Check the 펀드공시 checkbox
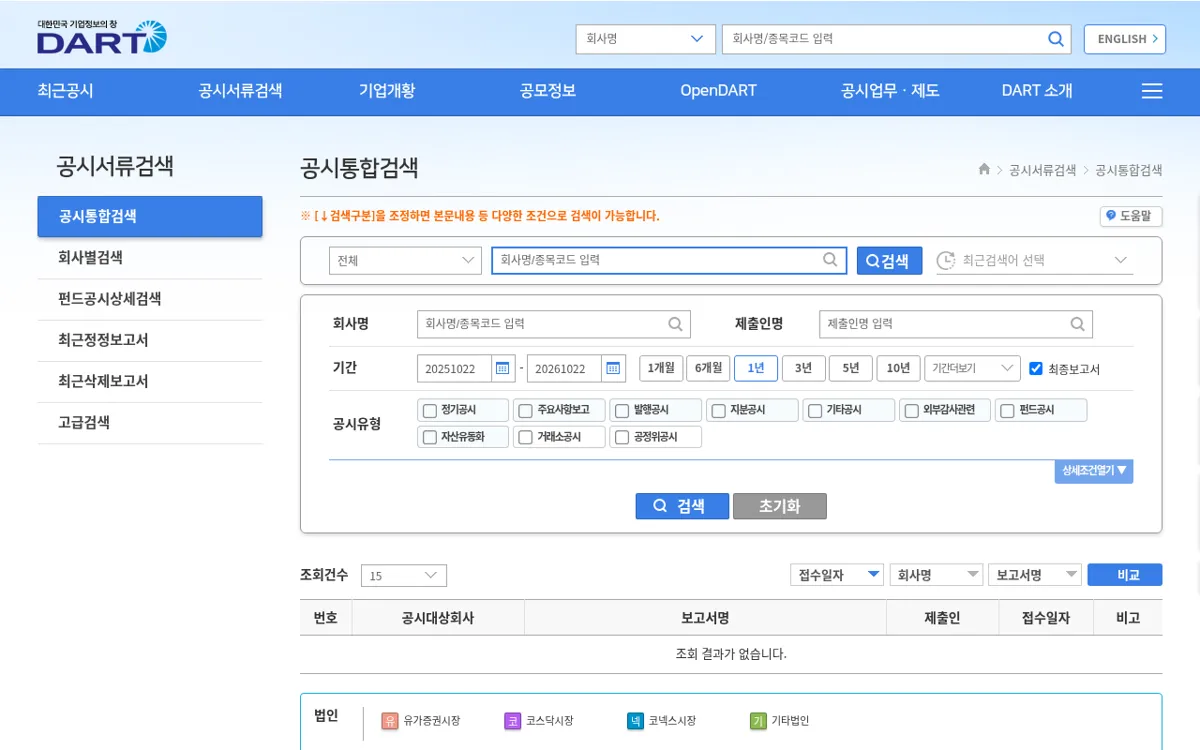This screenshot has width=1200, height=750. (1007, 411)
